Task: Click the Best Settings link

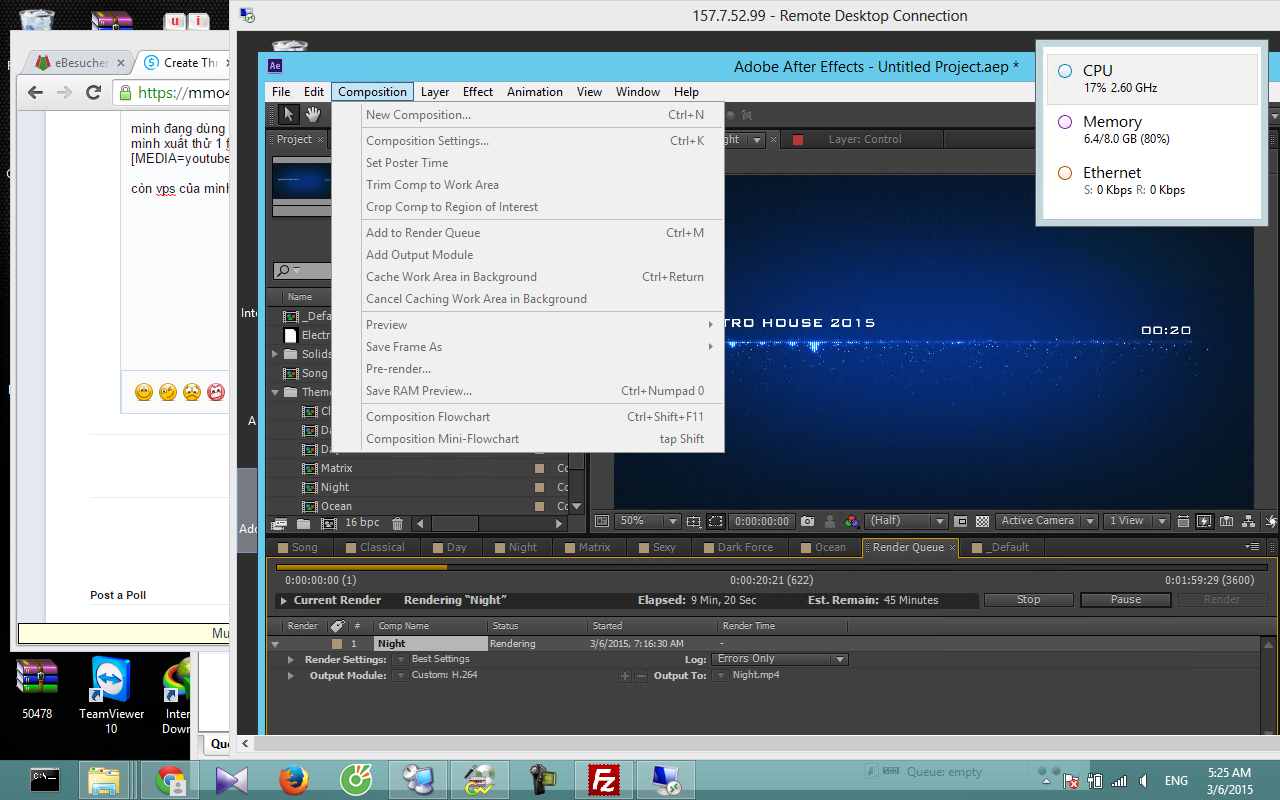Action: click(x=440, y=659)
